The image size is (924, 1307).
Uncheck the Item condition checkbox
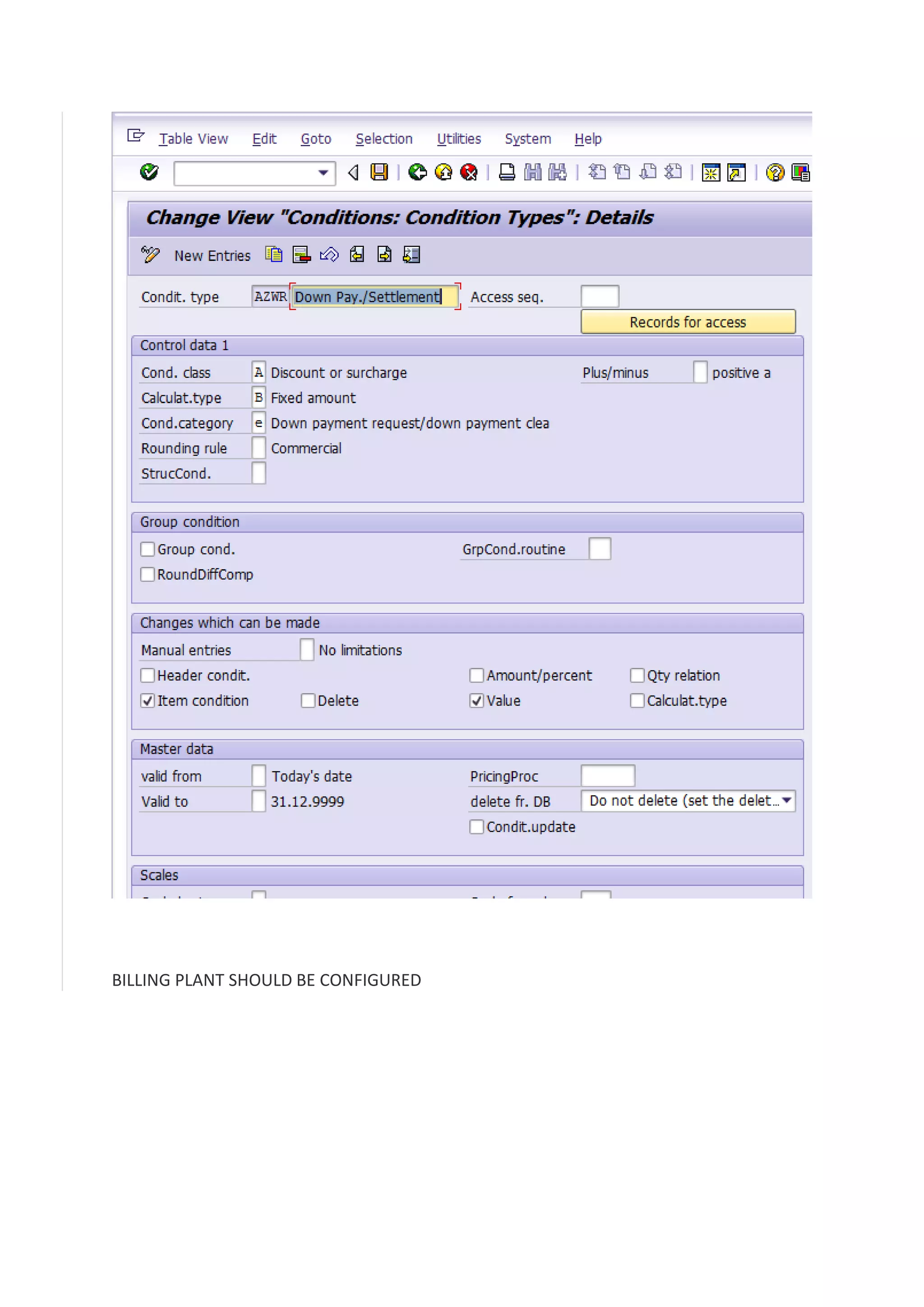[x=148, y=701]
